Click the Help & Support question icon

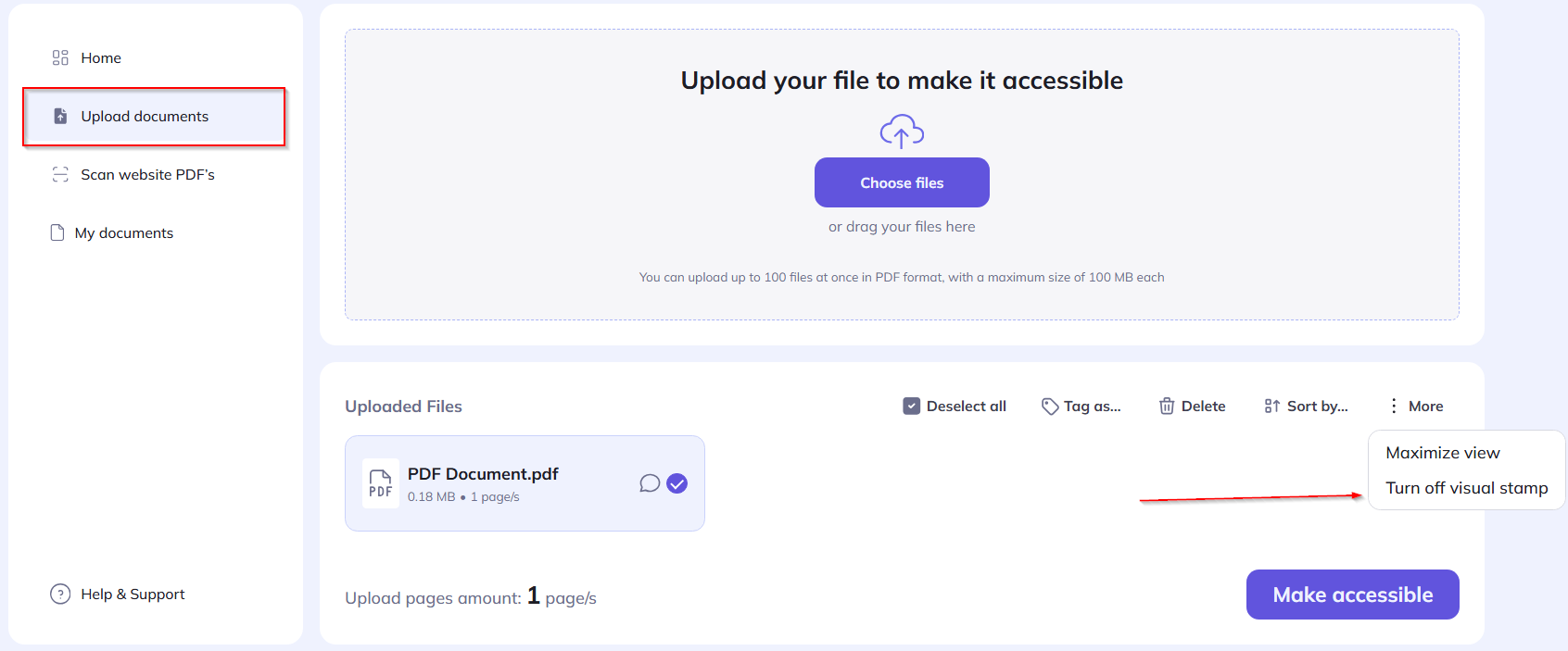(x=60, y=594)
